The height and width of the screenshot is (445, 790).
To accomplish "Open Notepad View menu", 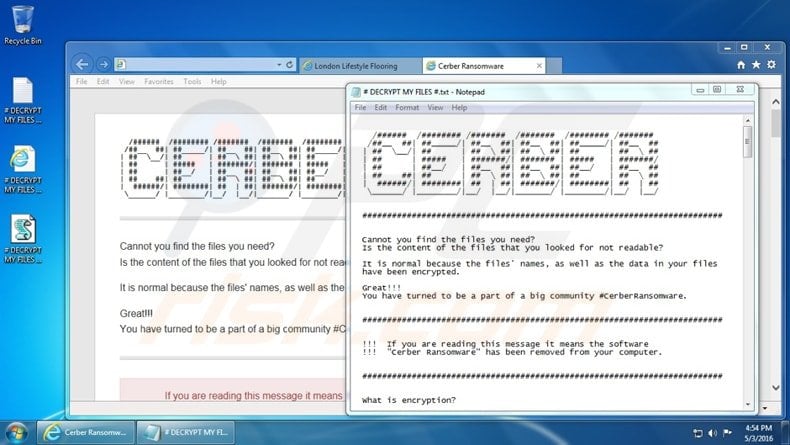I will pos(435,107).
